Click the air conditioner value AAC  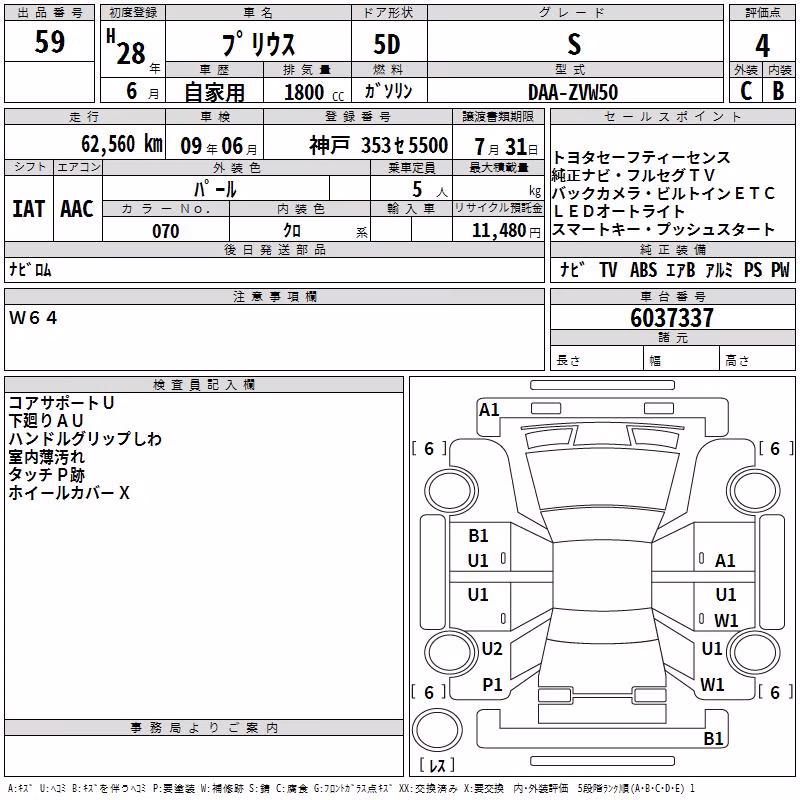[77, 209]
